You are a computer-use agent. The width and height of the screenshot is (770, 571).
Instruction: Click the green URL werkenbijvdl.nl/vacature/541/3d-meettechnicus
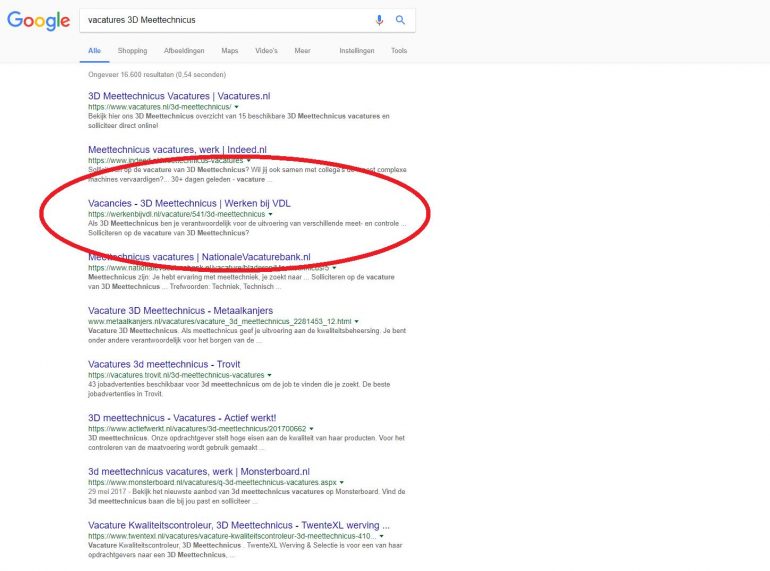(x=177, y=214)
